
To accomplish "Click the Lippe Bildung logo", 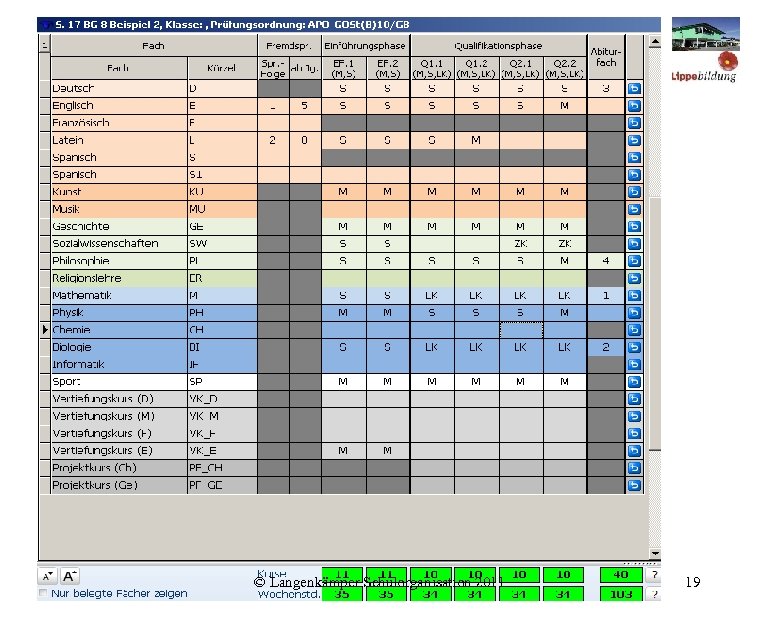I will pyautogui.click(x=705, y=50).
